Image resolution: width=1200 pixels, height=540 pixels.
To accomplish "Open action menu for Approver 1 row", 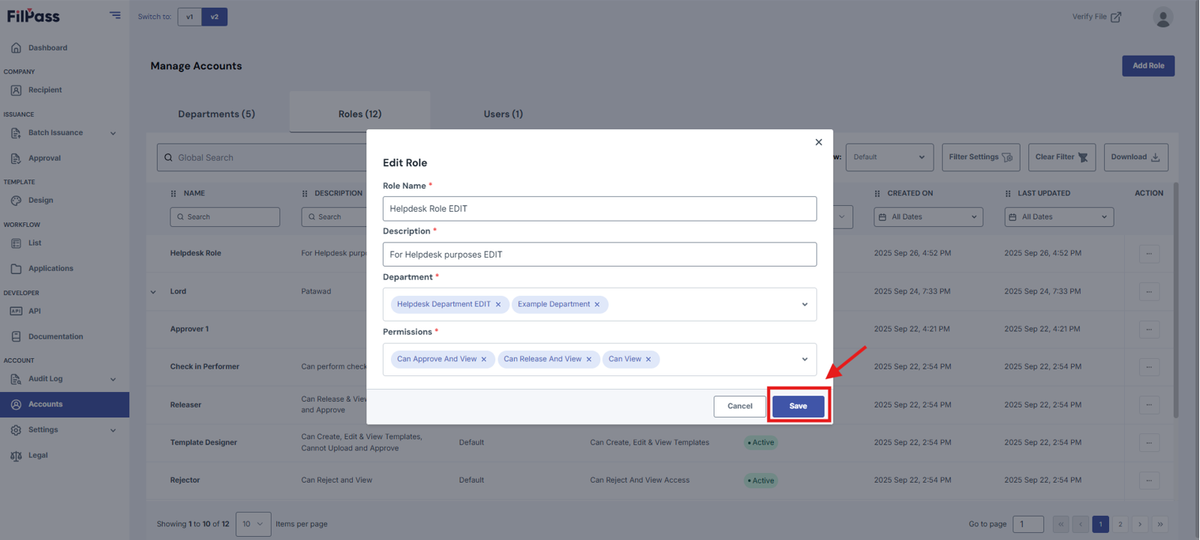I will (1149, 329).
